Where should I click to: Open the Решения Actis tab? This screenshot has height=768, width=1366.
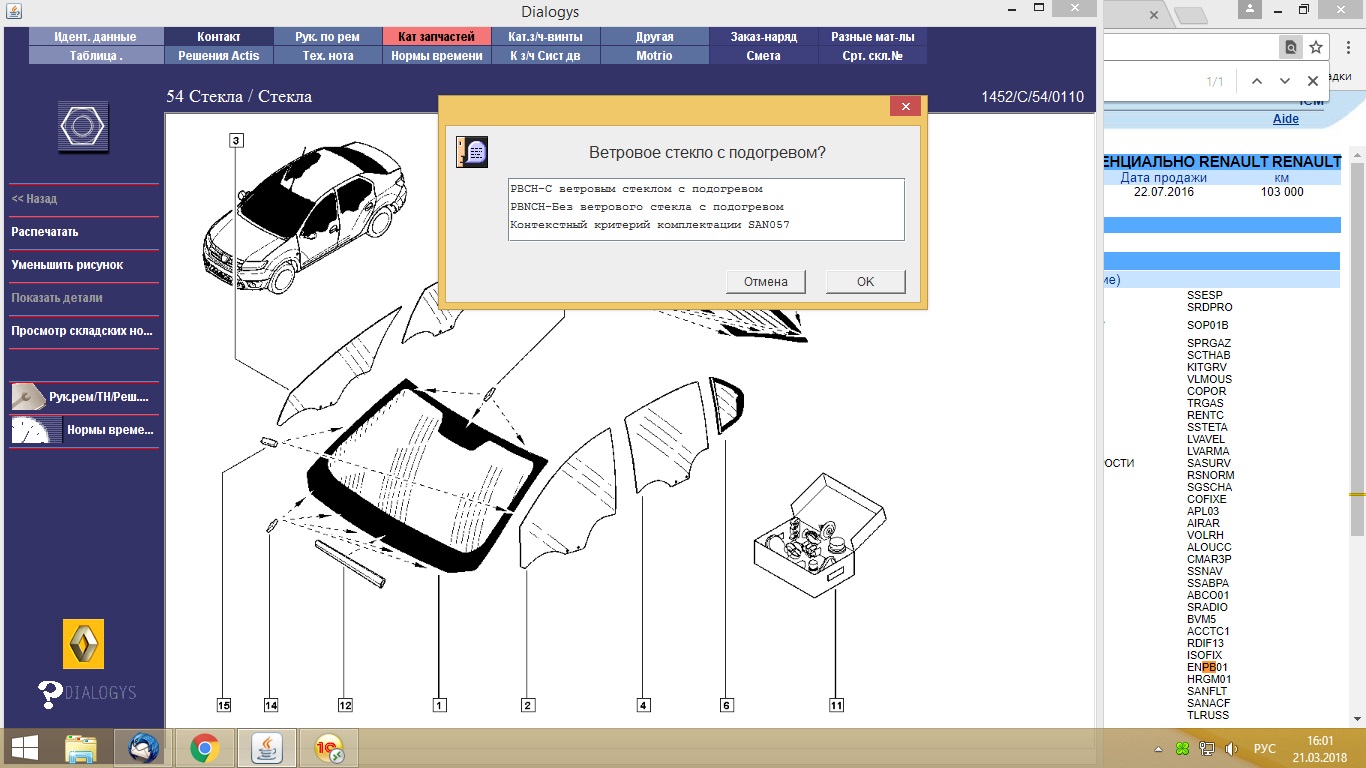tap(218, 56)
